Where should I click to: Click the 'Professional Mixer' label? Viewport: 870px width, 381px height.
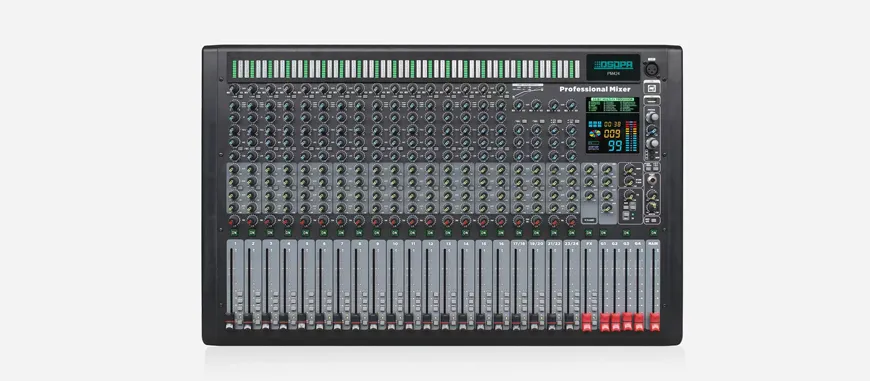click(595, 89)
